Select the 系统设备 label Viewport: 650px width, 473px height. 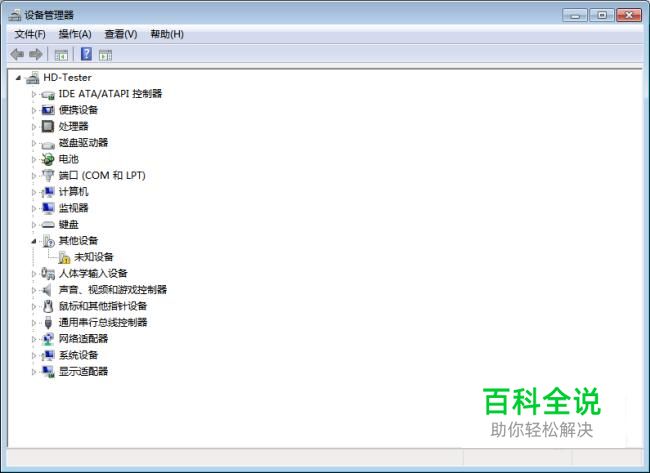click(78, 355)
